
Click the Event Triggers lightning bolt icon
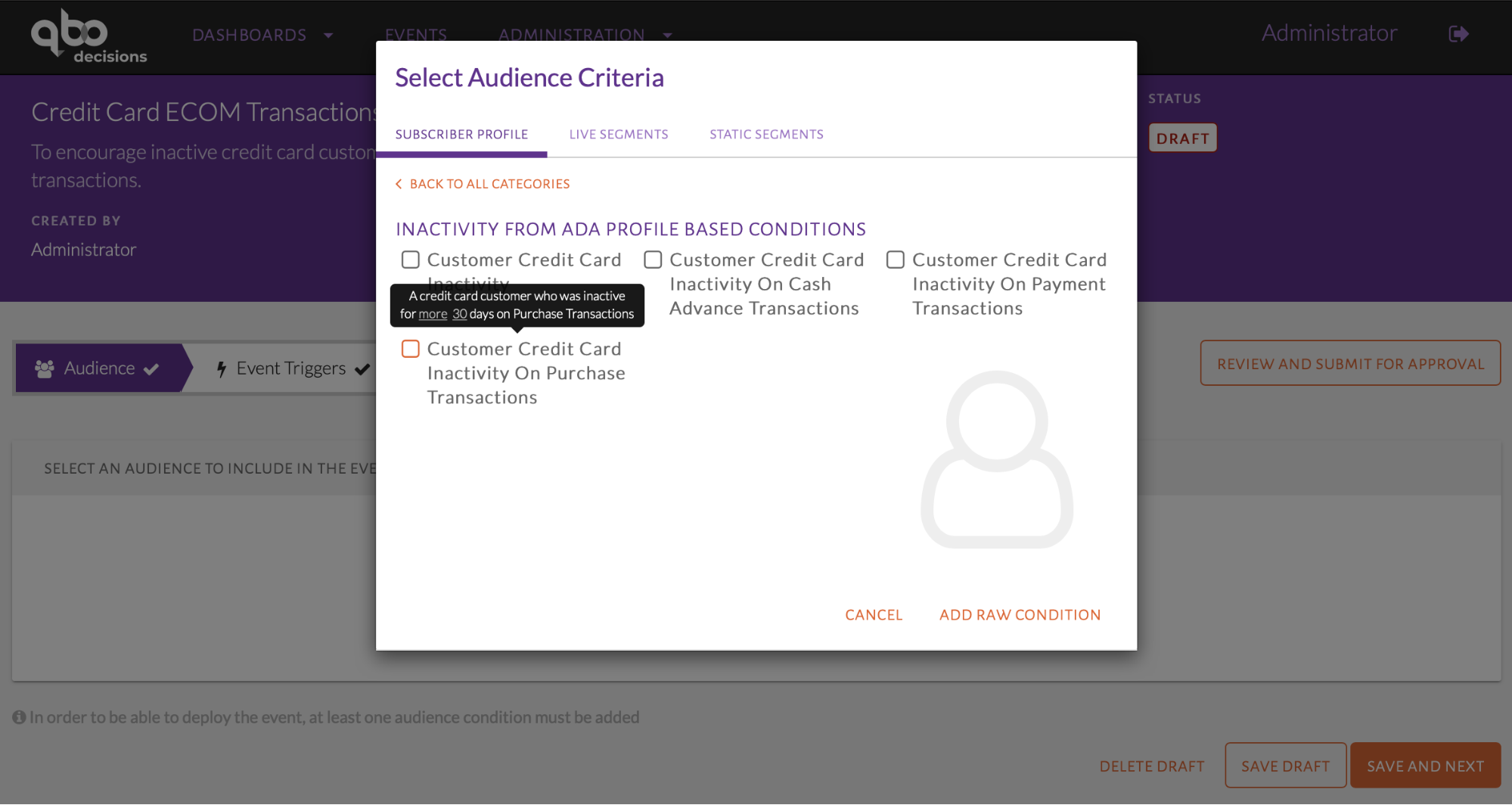click(x=221, y=368)
